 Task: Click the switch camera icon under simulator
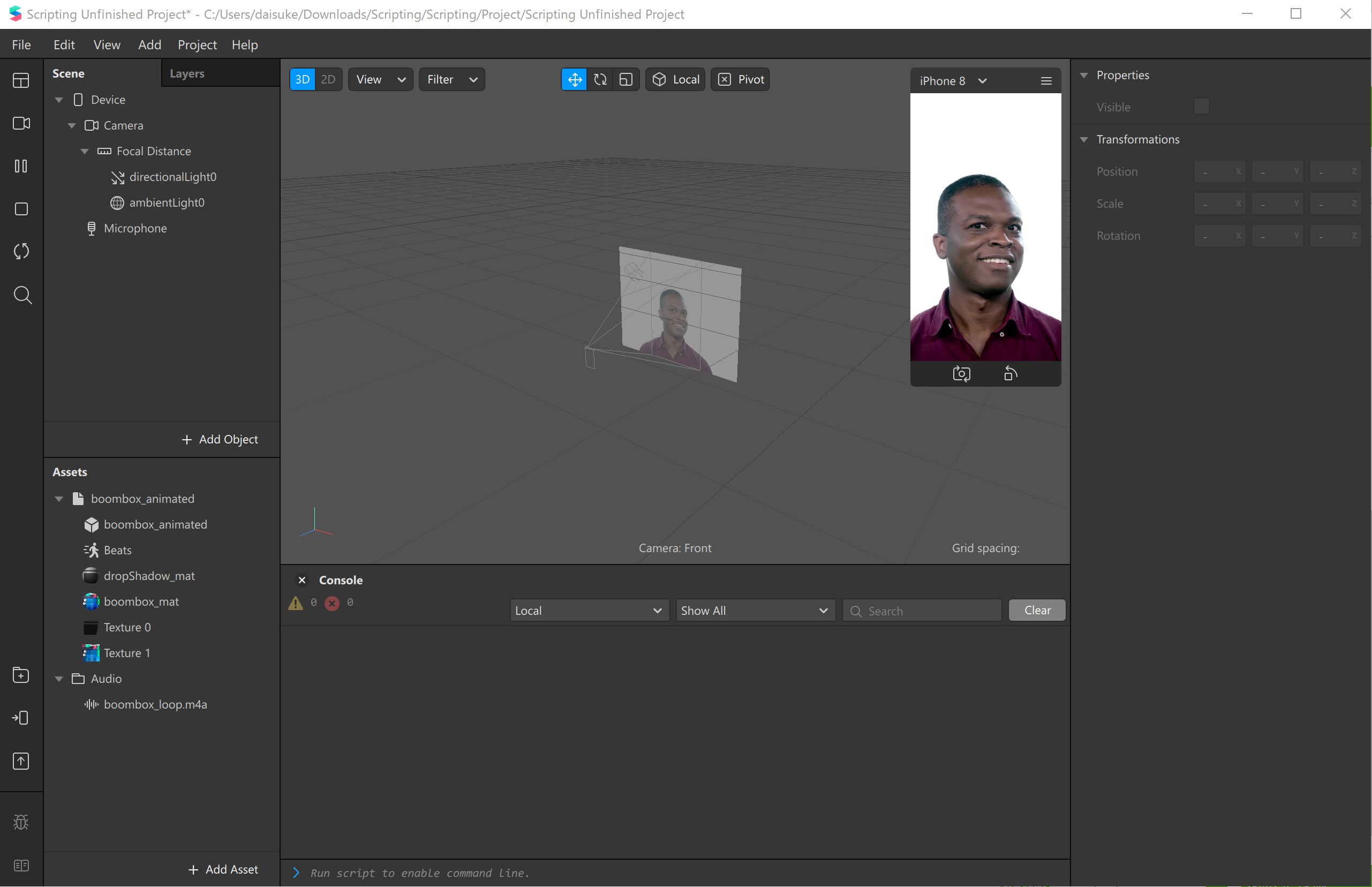[961, 374]
